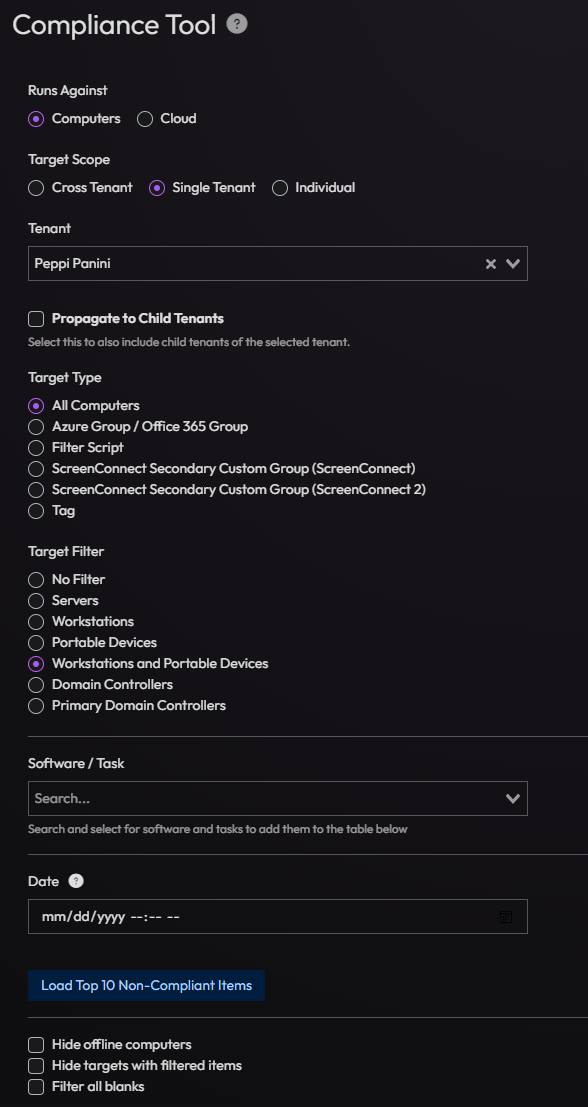The width and height of the screenshot is (588, 1107).
Task: Expand the Tenant dropdown chevron
Action: (x=513, y=264)
